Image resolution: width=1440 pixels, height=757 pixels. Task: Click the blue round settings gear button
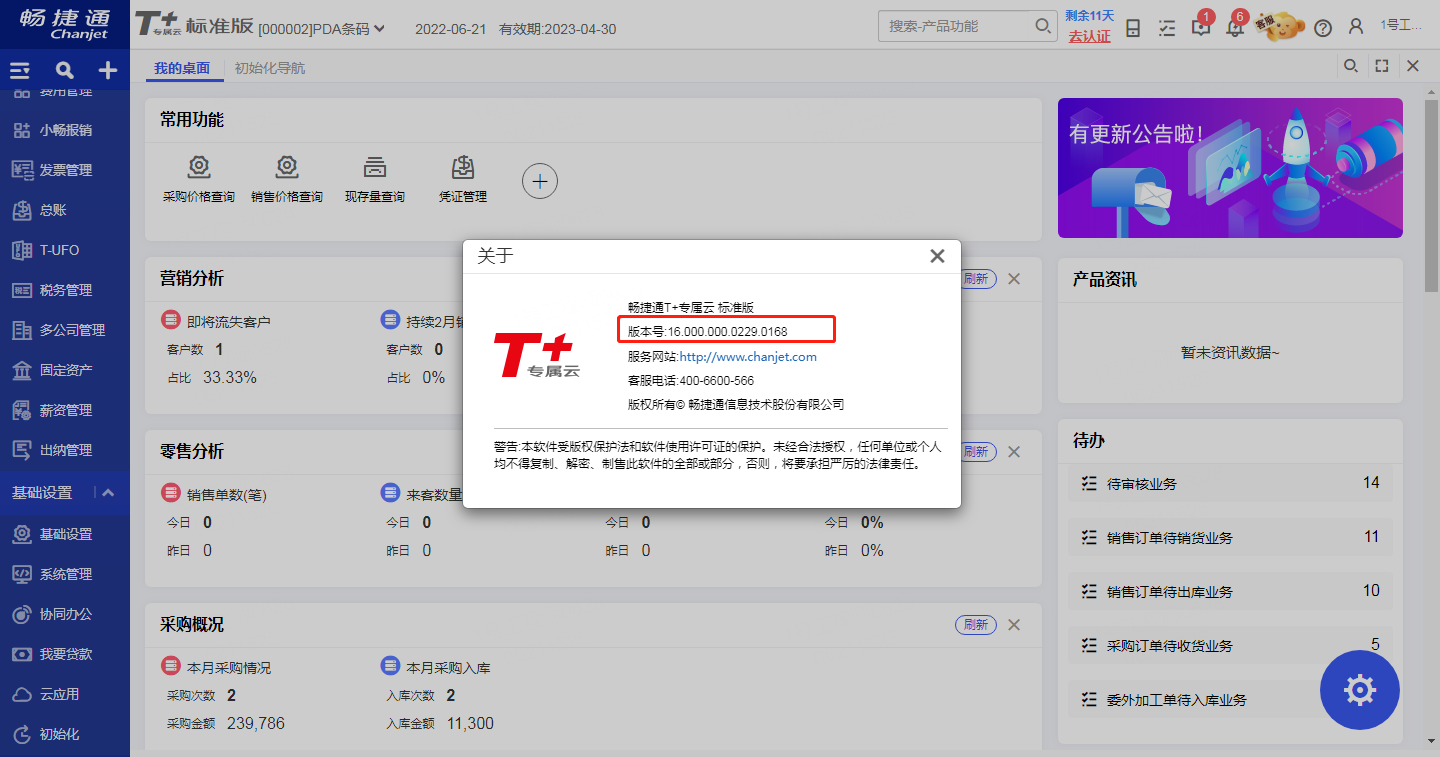(x=1360, y=689)
